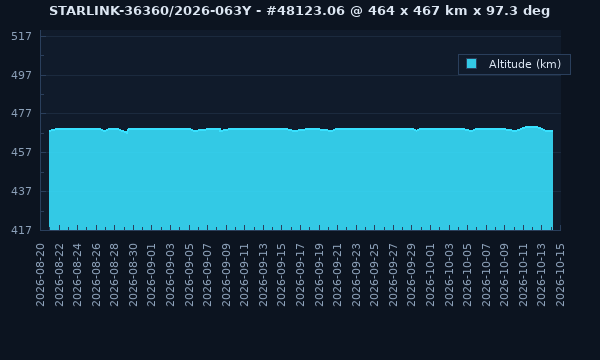
Task: Click the 417 y-axis label
Action: (21, 230)
